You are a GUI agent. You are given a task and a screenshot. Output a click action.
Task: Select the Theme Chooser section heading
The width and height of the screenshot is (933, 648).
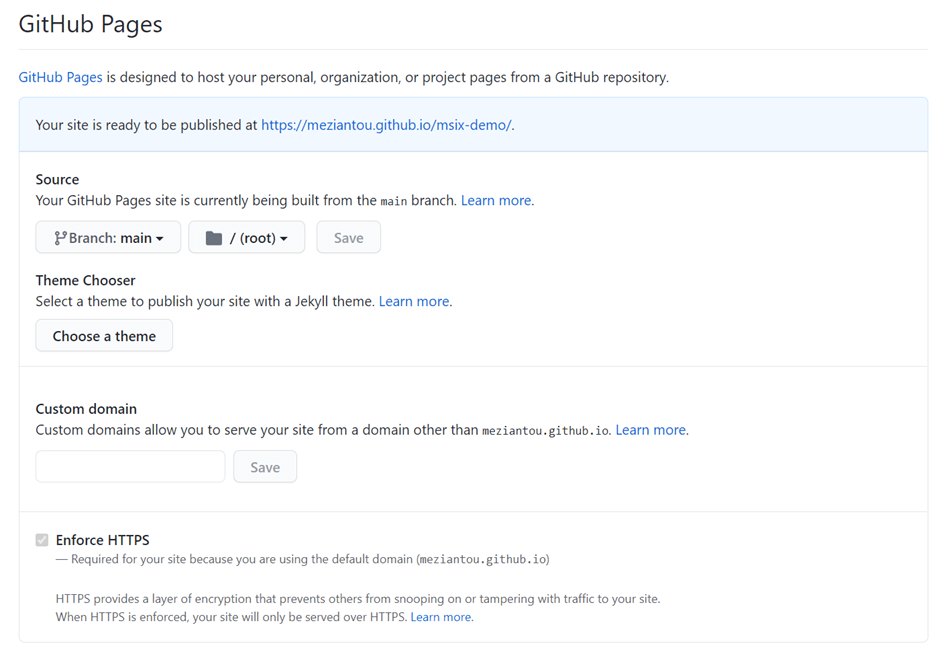(85, 280)
